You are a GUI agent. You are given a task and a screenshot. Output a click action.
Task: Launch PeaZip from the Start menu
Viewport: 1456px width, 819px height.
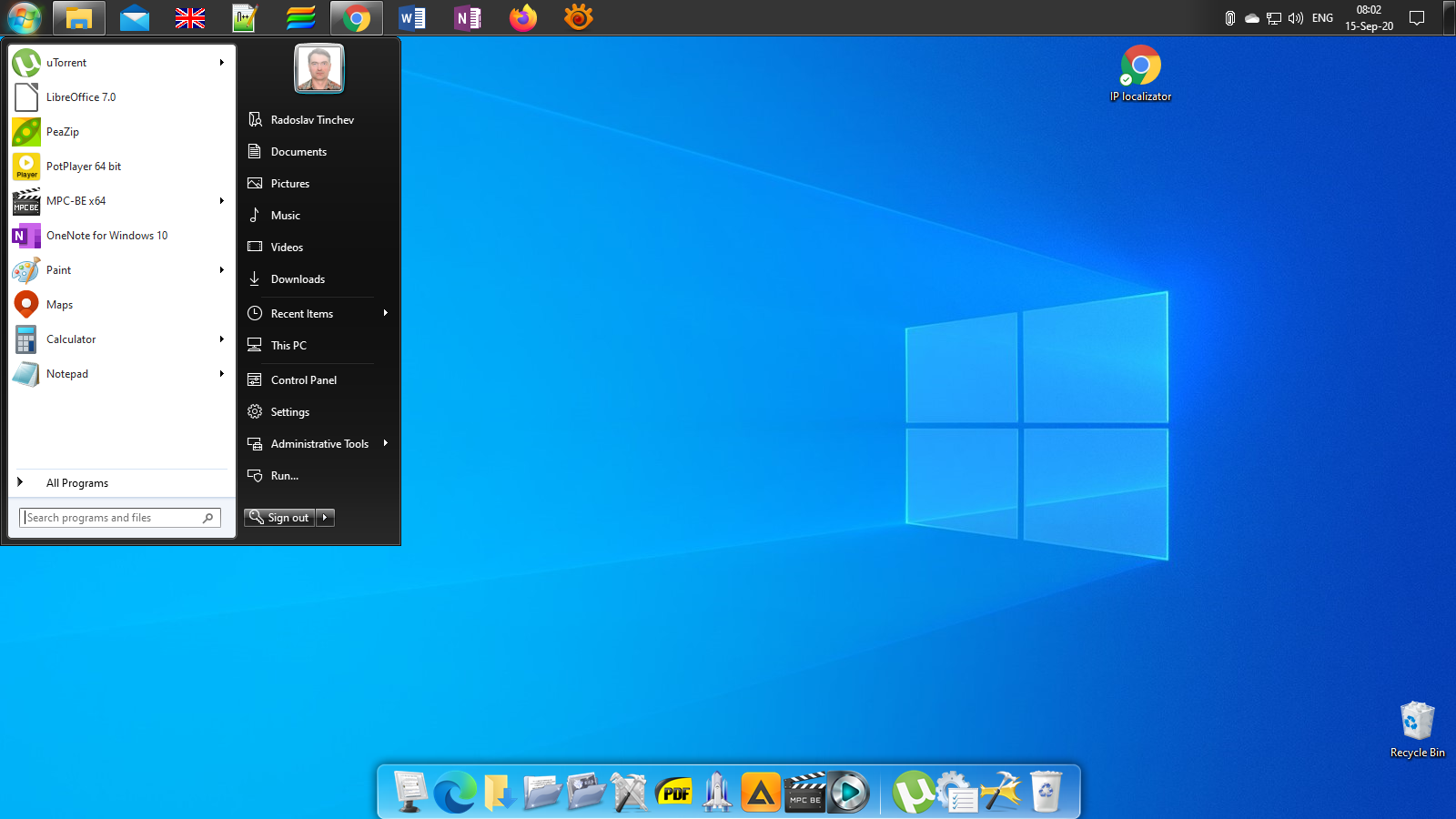point(122,132)
